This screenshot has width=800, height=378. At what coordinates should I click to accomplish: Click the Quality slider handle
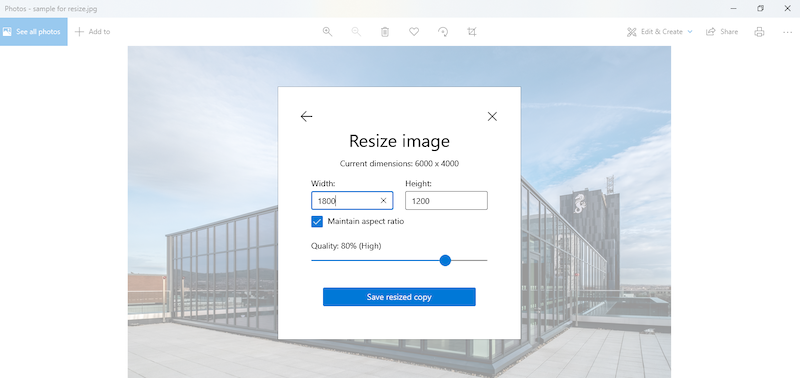click(x=445, y=260)
